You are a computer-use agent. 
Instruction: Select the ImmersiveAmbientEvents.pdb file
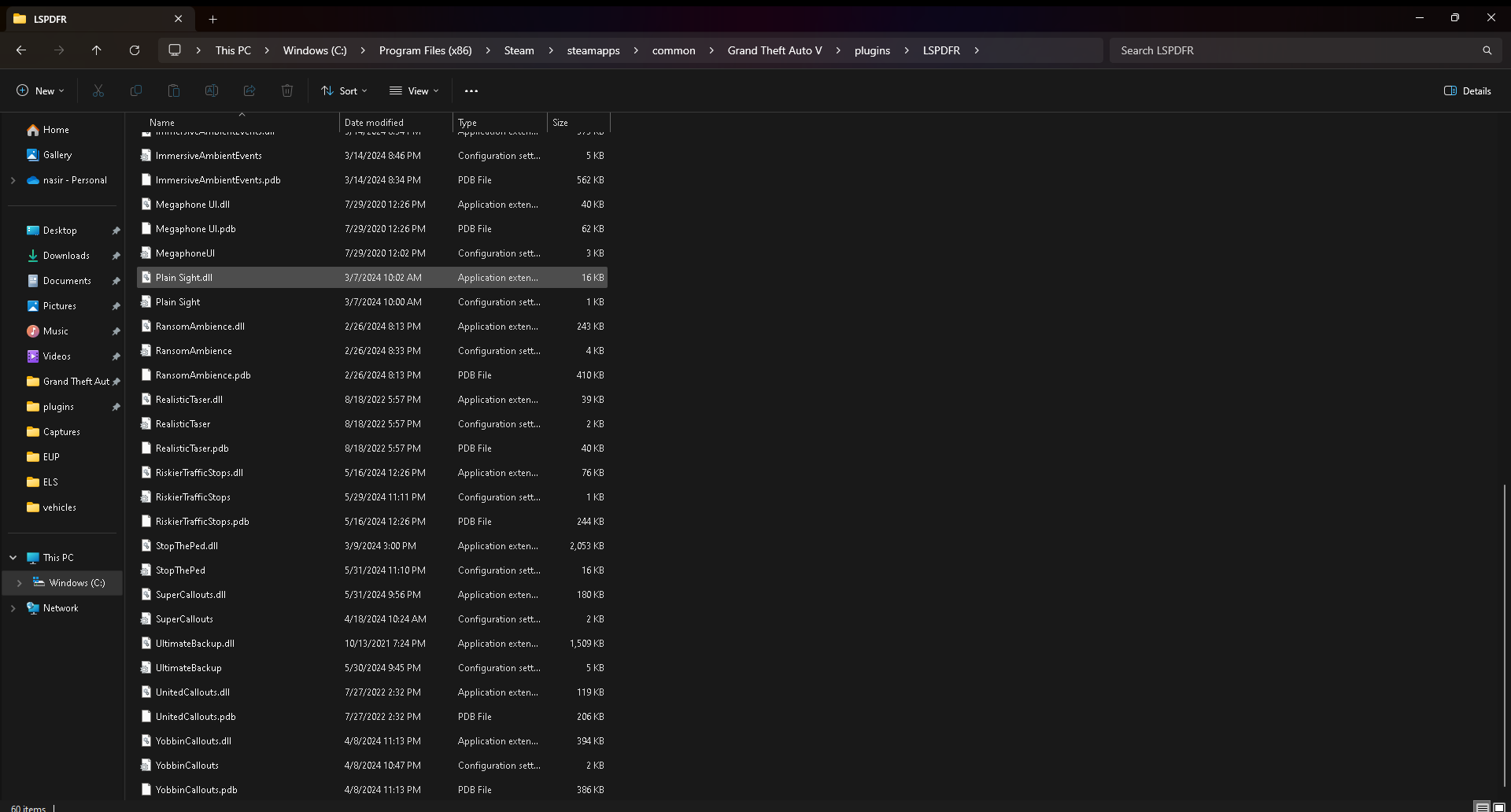coord(372,180)
